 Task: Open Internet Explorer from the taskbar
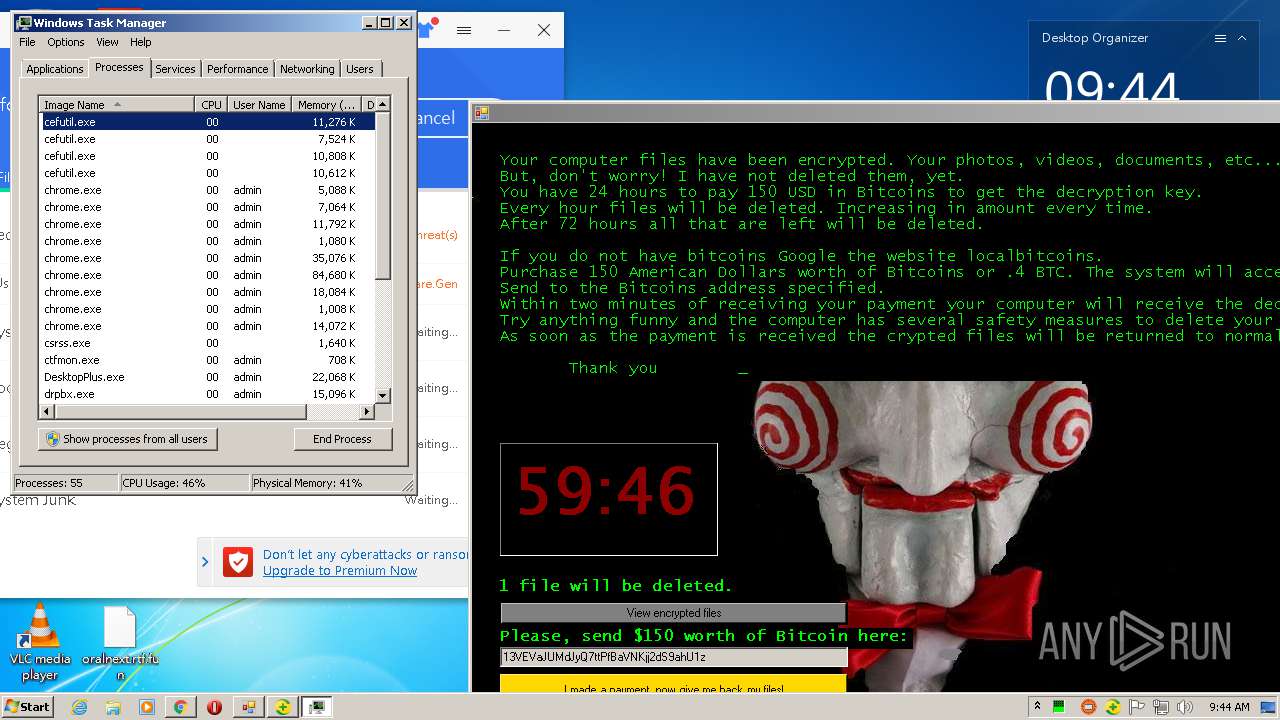click(x=80, y=707)
